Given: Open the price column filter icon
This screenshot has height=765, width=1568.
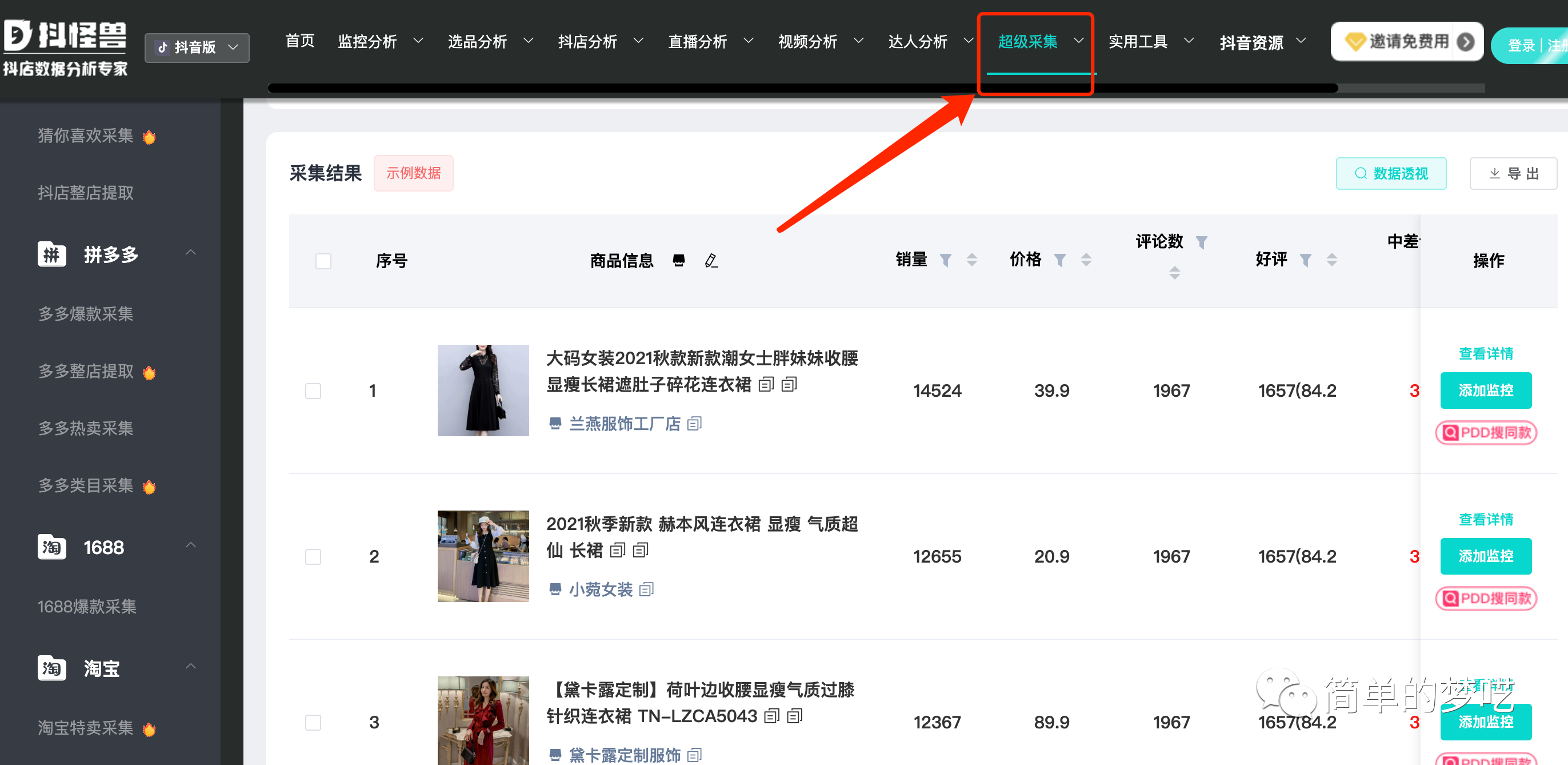Looking at the screenshot, I should [x=1060, y=260].
